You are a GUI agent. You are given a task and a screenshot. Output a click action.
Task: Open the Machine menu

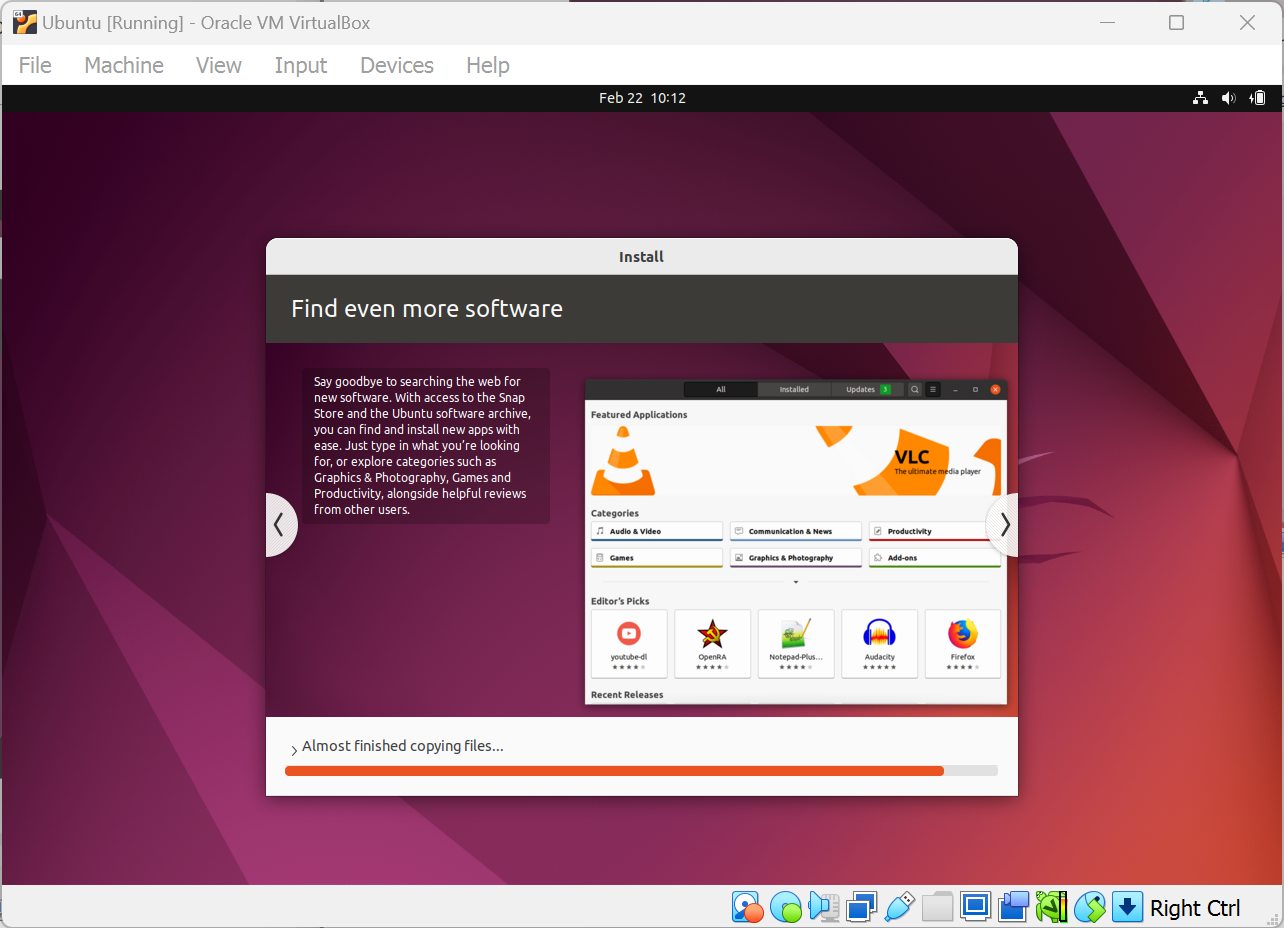click(x=124, y=65)
